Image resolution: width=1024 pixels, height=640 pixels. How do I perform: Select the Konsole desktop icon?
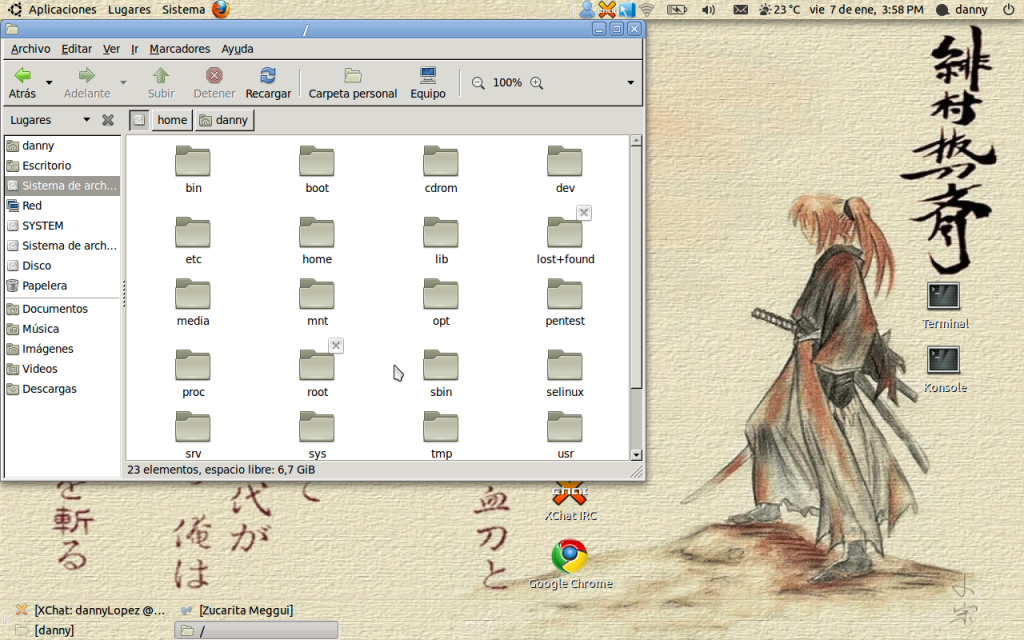(944, 370)
